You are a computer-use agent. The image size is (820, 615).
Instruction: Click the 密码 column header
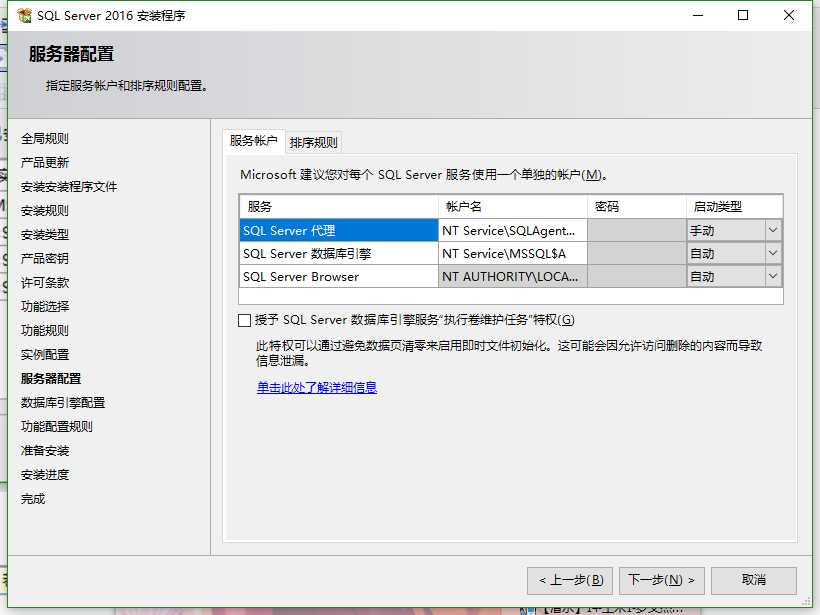(636, 207)
